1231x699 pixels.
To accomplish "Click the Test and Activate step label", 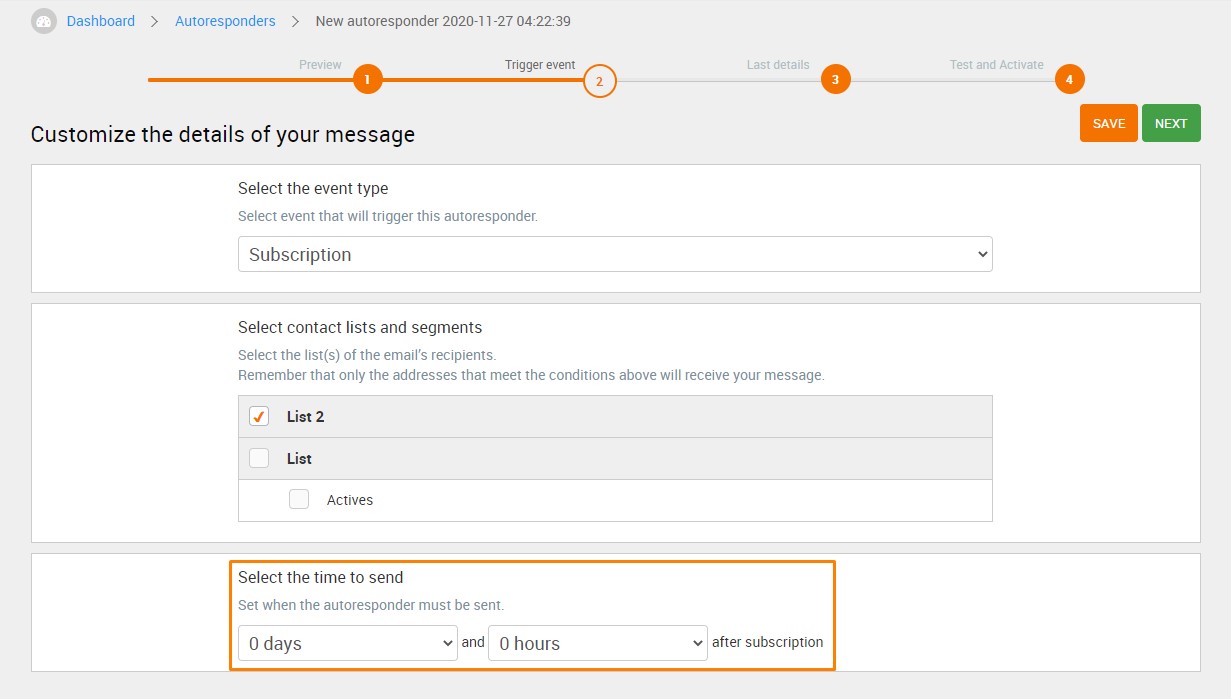I will 997,65.
